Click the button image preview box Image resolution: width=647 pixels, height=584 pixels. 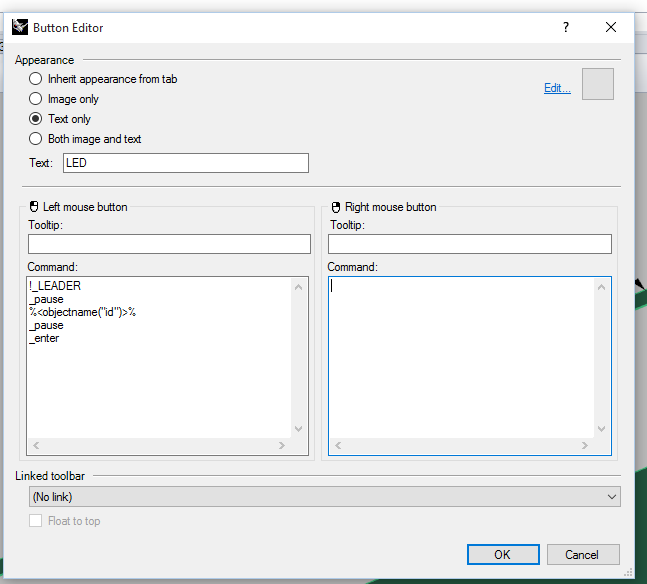point(597,84)
